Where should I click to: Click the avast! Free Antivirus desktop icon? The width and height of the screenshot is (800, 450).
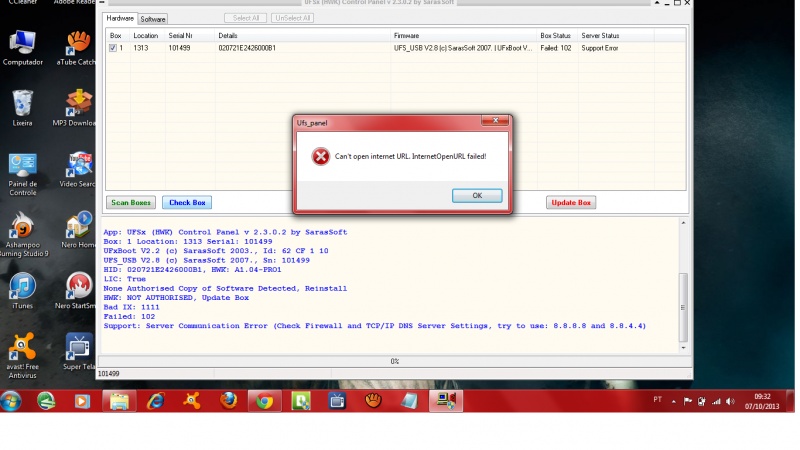(x=22, y=356)
